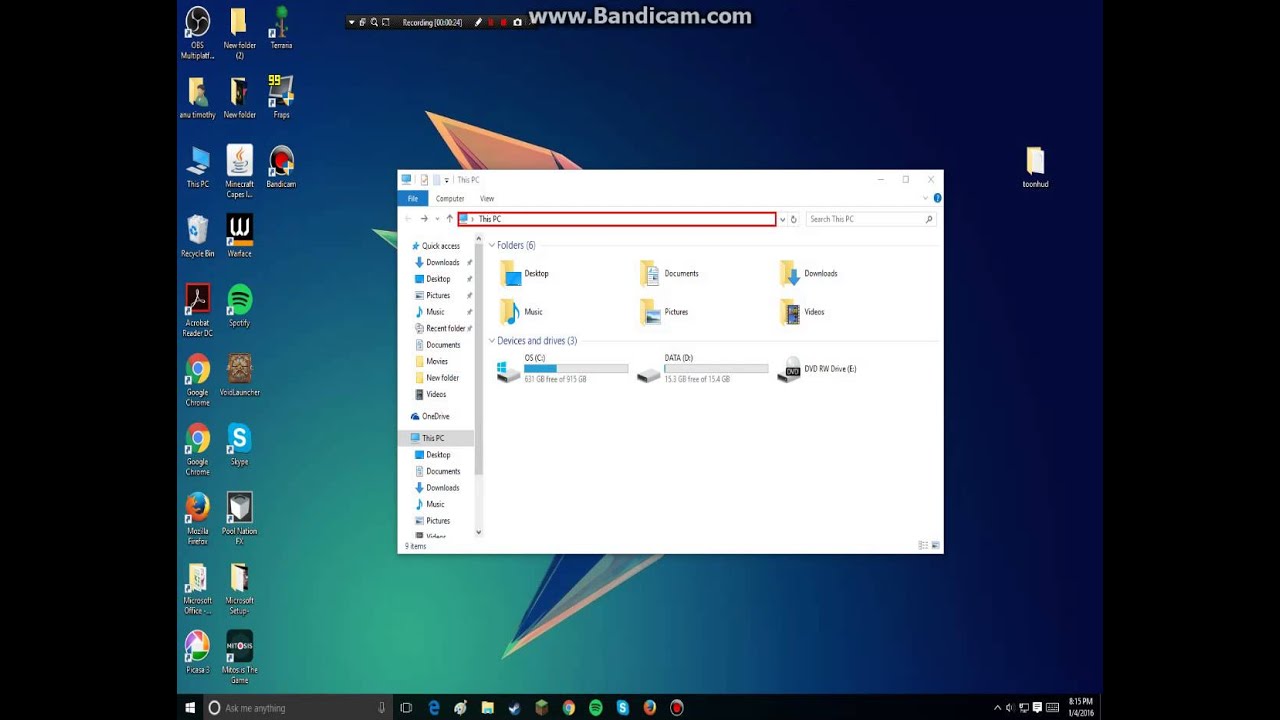
Task: Open the address bar history dropdown
Action: point(782,219)
